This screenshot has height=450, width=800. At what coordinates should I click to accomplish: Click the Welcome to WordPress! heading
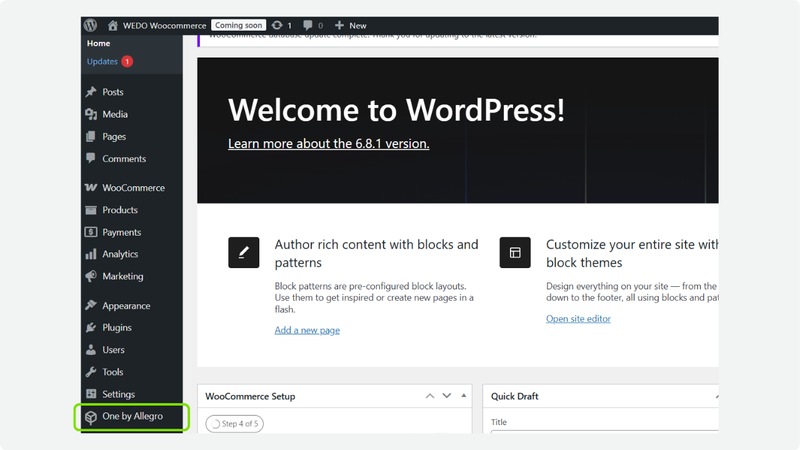tap(396, 110)
